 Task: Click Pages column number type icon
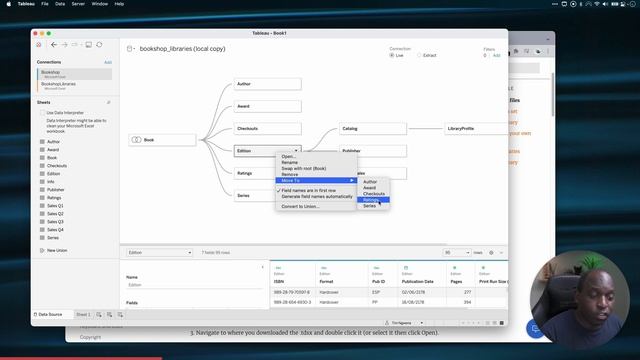(454, 268)
